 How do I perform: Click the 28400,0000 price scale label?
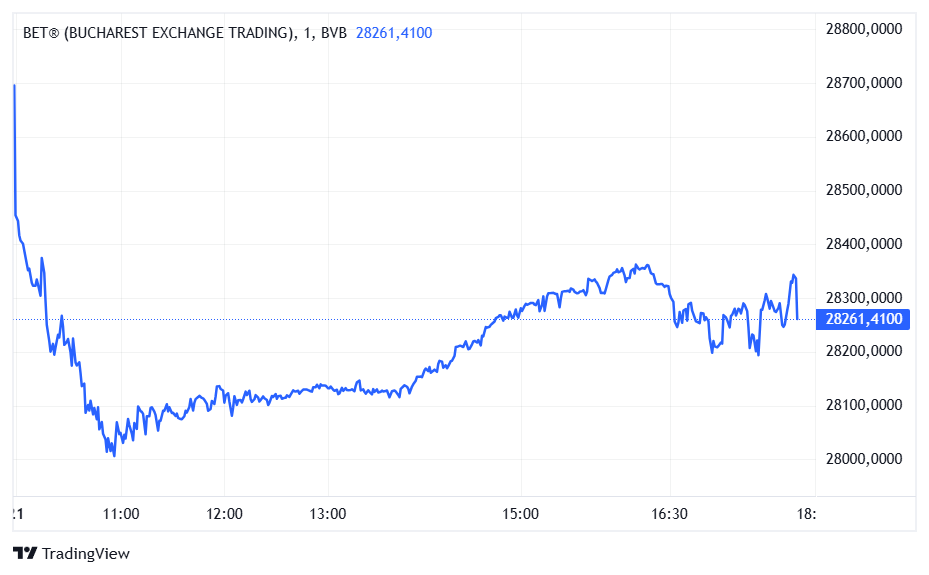(861, 244)
